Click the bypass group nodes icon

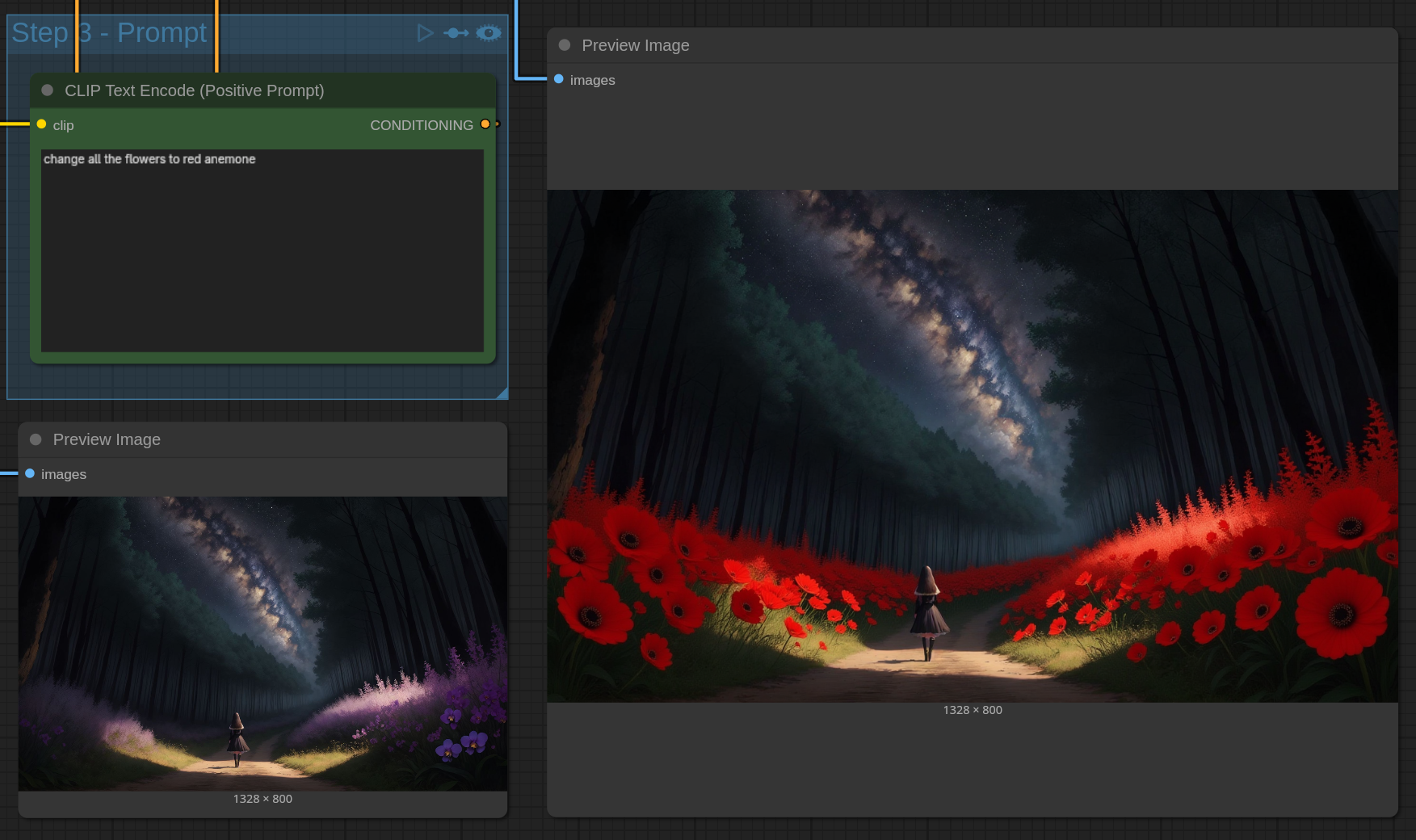(x=456, y=33)
